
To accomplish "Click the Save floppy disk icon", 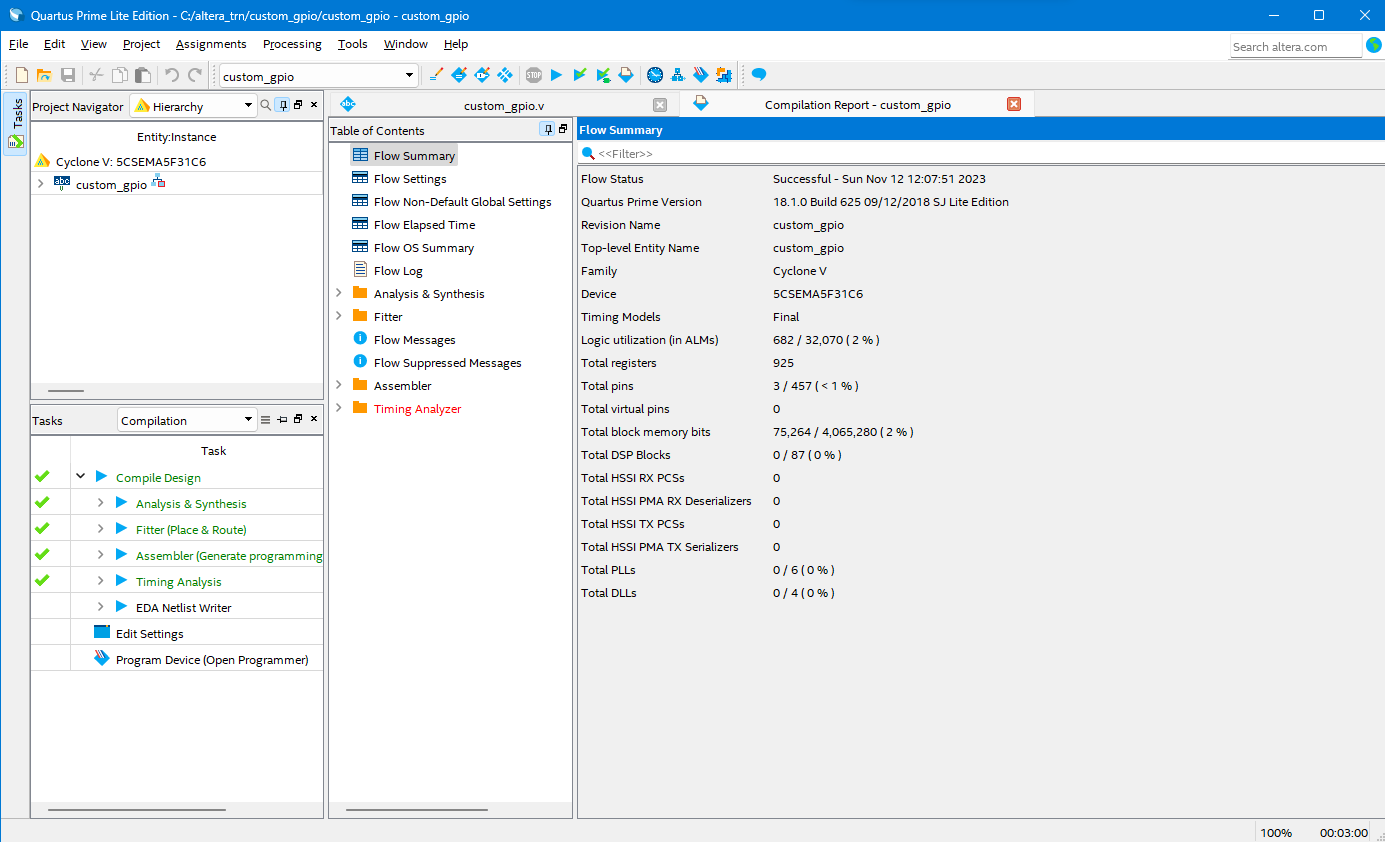I will click(68, 75).
